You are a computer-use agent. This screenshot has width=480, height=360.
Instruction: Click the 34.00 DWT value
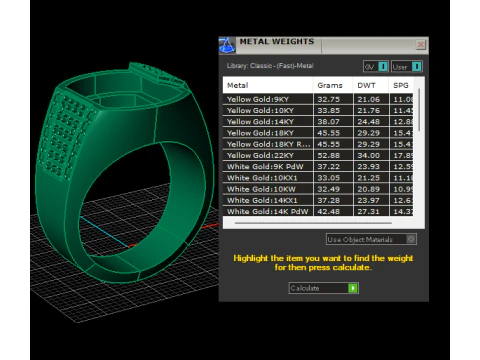click(369, 155)
